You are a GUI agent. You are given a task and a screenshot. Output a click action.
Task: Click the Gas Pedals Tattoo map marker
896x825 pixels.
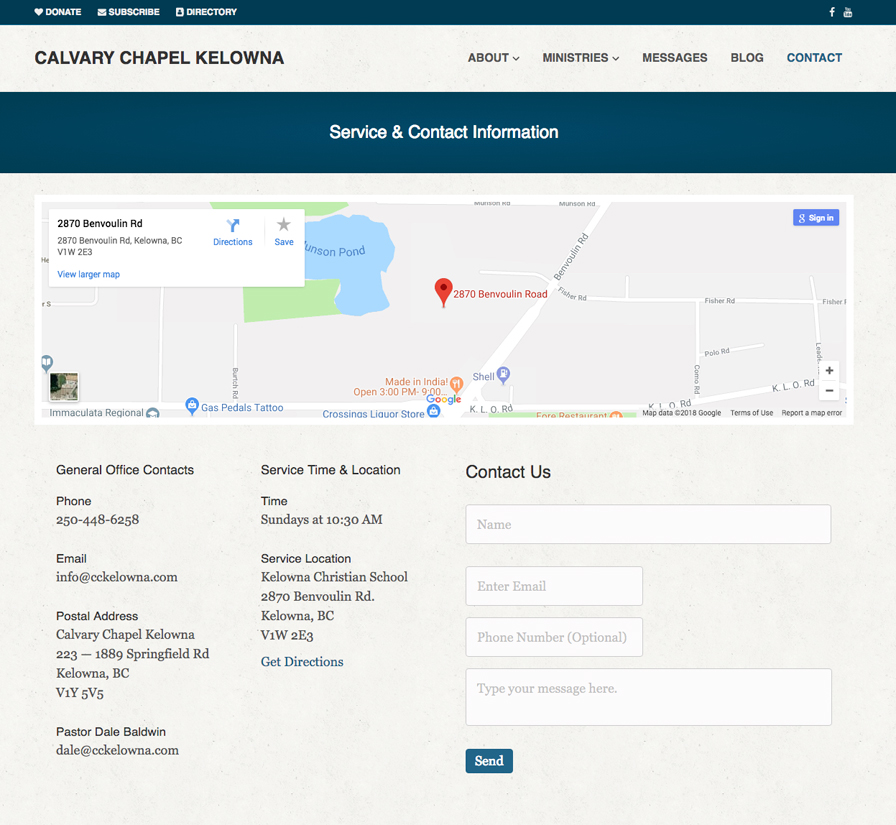192,406
